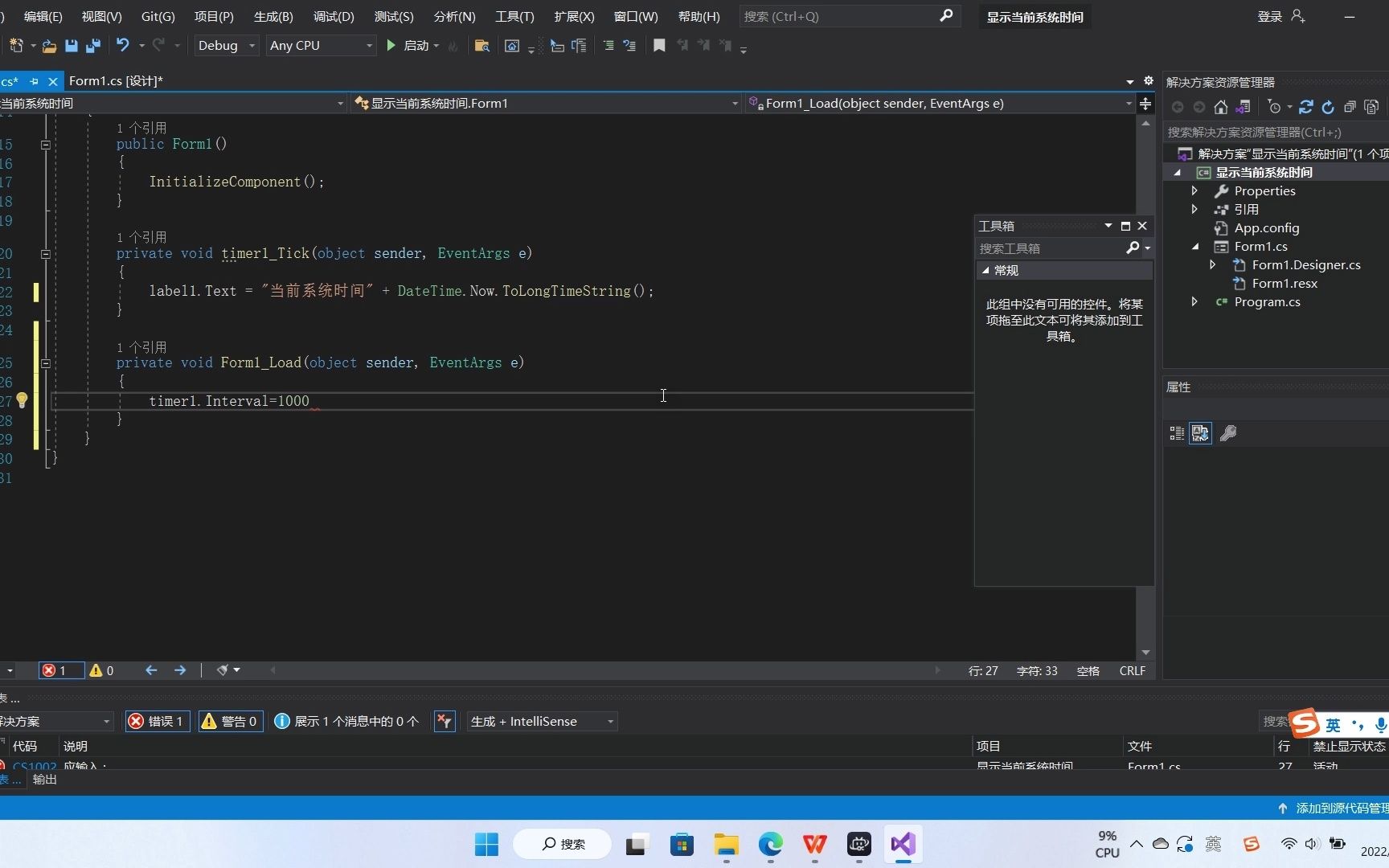The height and width of the screenshot is (868, 1389).
Task: Collapse the timer1_Tick method block
Action: (46, 254)
